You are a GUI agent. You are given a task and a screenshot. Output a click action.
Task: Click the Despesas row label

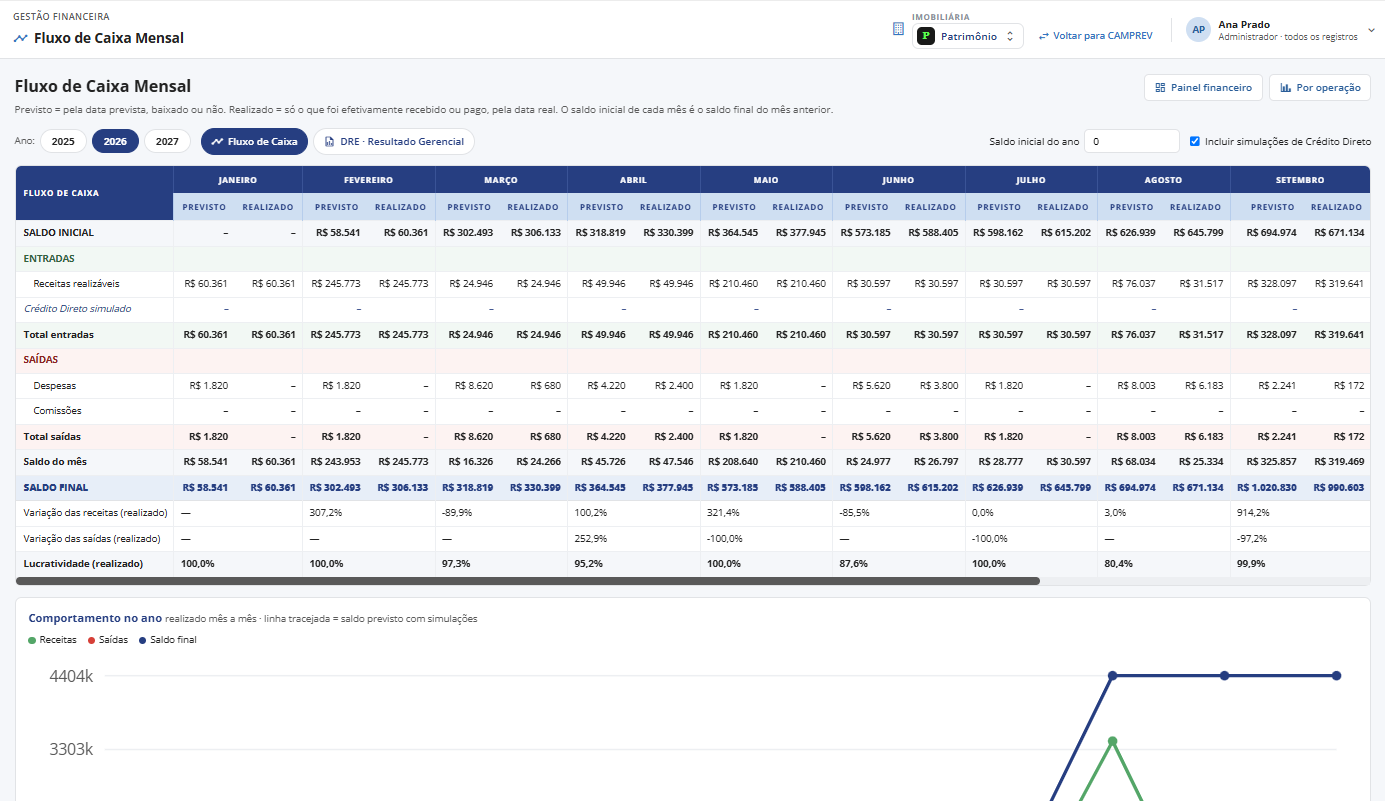(55, 386)
